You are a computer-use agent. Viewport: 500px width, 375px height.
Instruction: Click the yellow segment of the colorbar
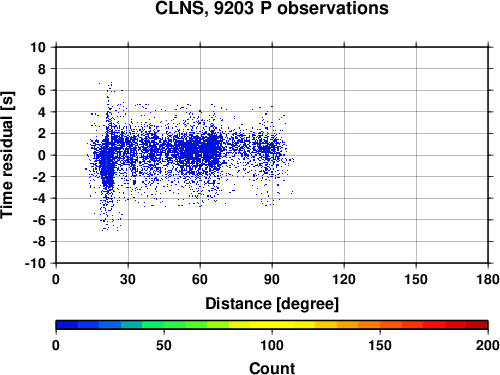(272, 325)
